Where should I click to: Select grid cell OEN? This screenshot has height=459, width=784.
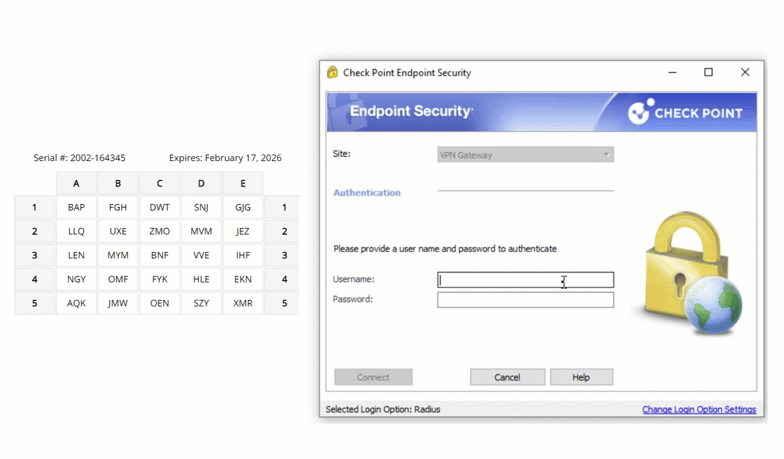160,303
